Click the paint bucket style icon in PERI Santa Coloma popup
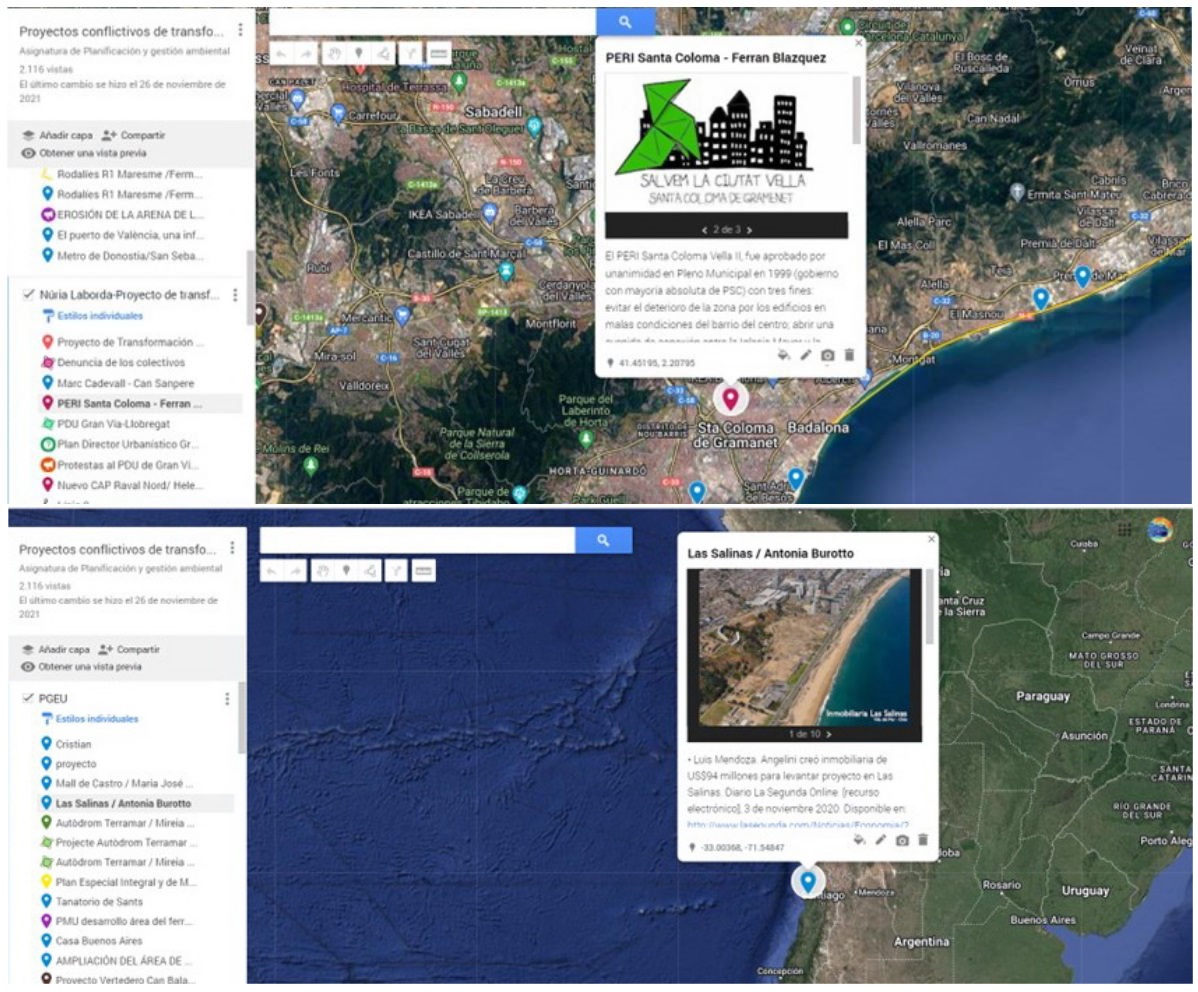Image resolution: width=1198 pixels, height=992 pixels. pos(784,355)
